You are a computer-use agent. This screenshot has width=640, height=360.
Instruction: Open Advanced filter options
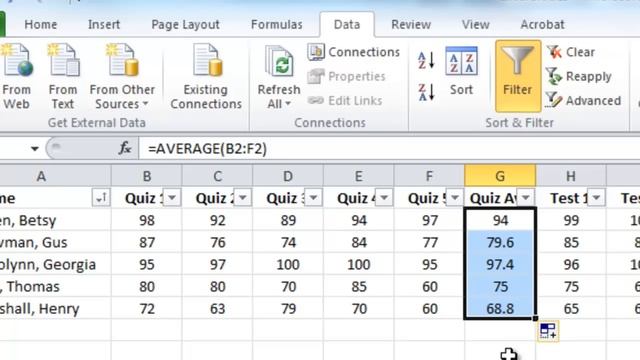[583, 100]
